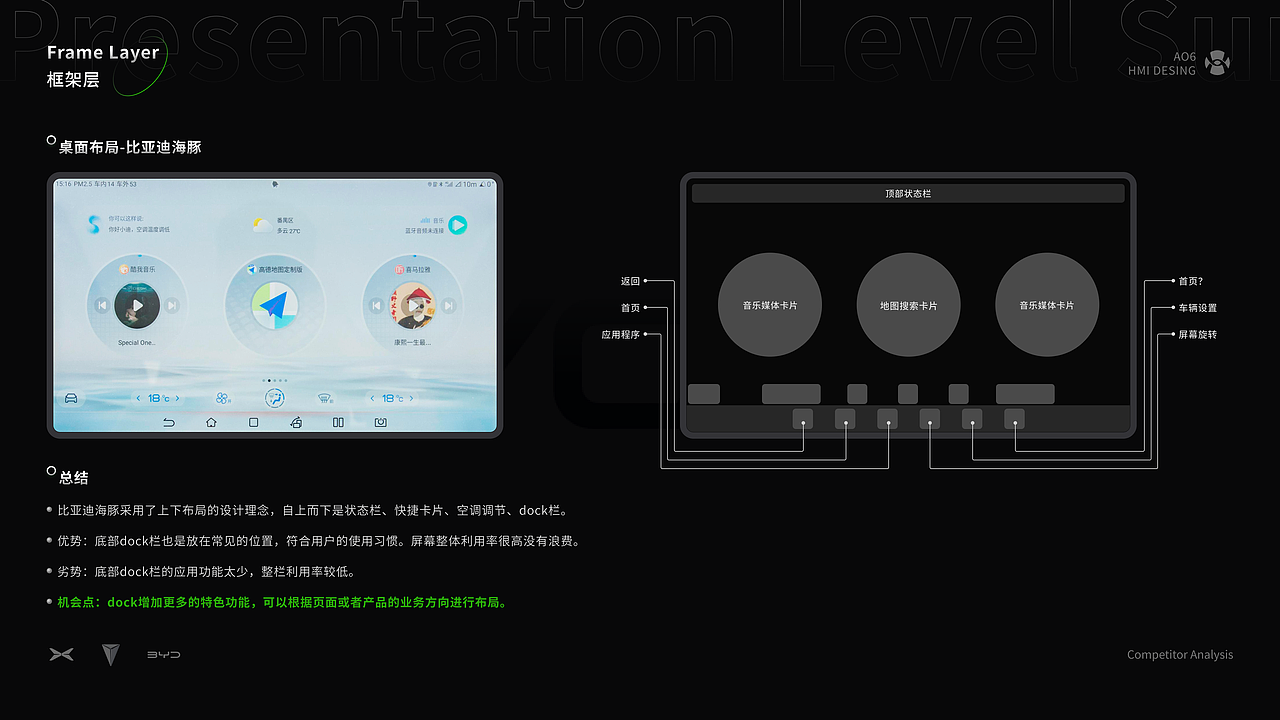
Task: Play the 康熙 audiobook on 喜马拉雅 card
Action: [413, 306]
